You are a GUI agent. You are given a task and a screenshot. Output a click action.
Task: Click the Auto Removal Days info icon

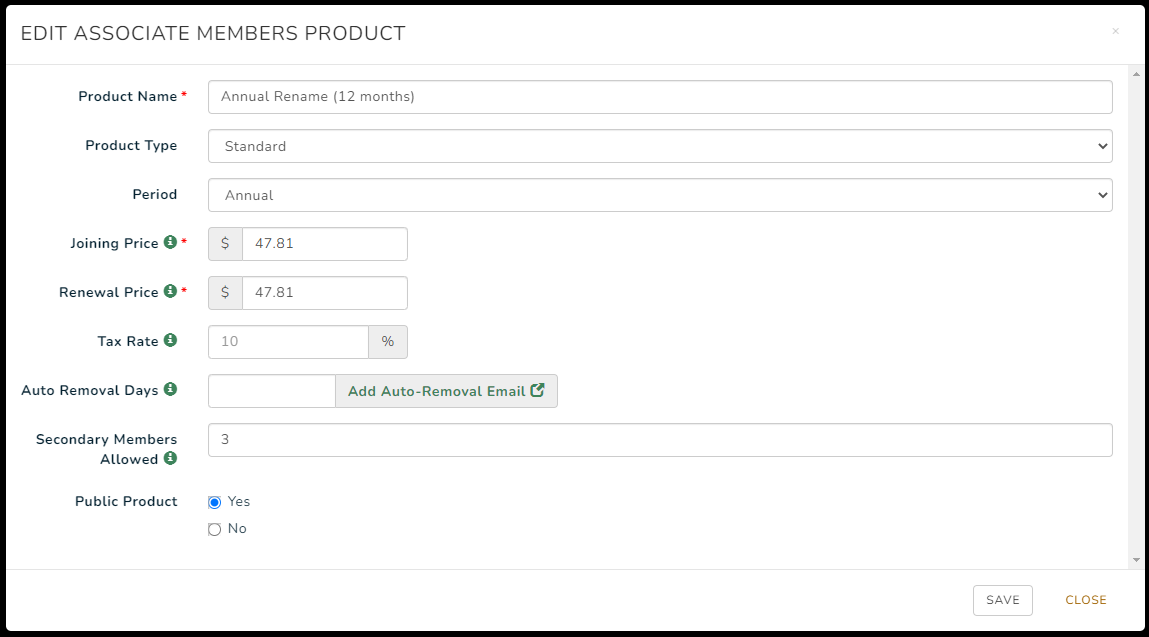point(170,389)
